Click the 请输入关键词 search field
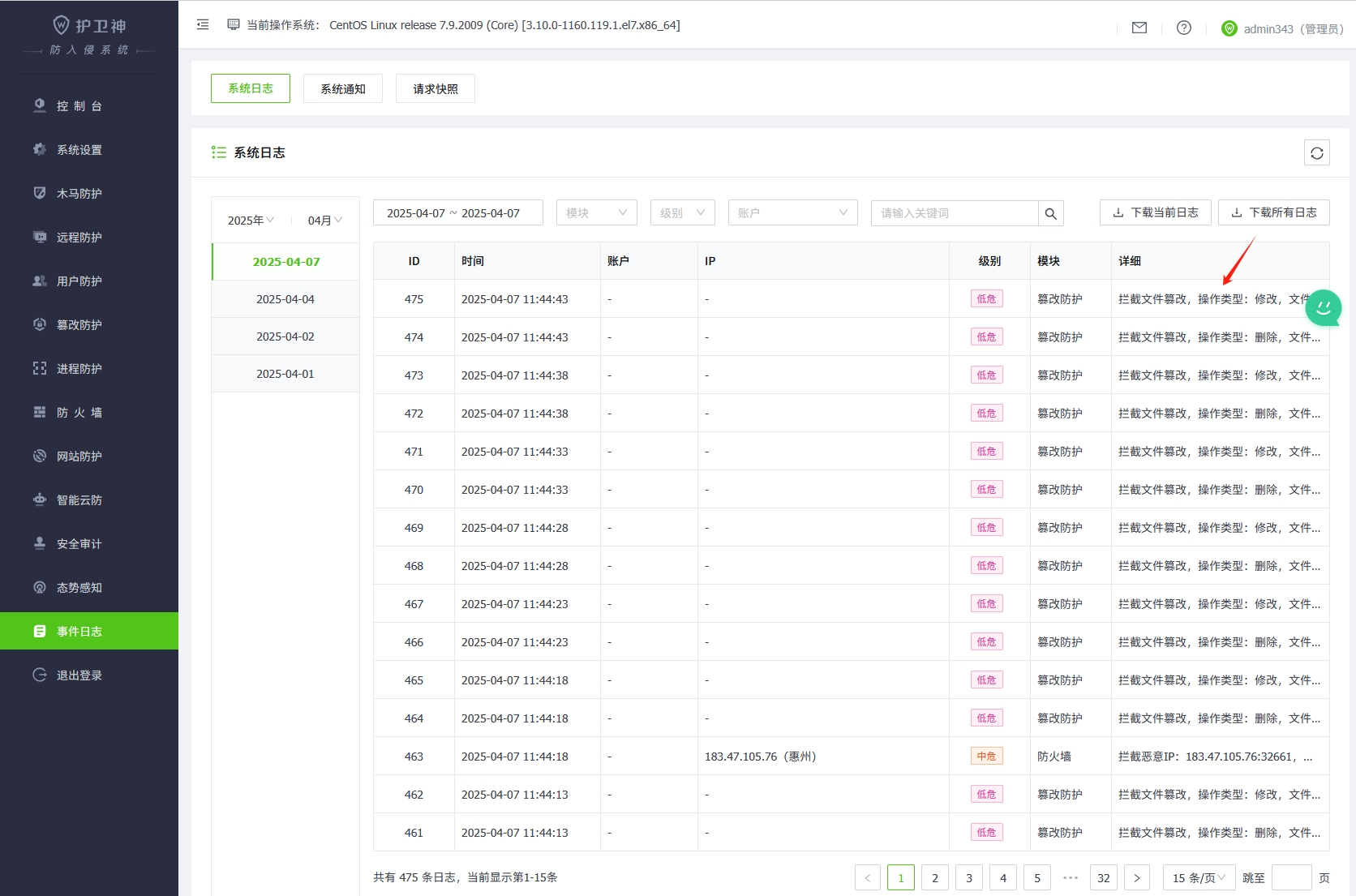The height and width of the screenshot is (896, 1356). pyautogui.click(x=955, y=213)
